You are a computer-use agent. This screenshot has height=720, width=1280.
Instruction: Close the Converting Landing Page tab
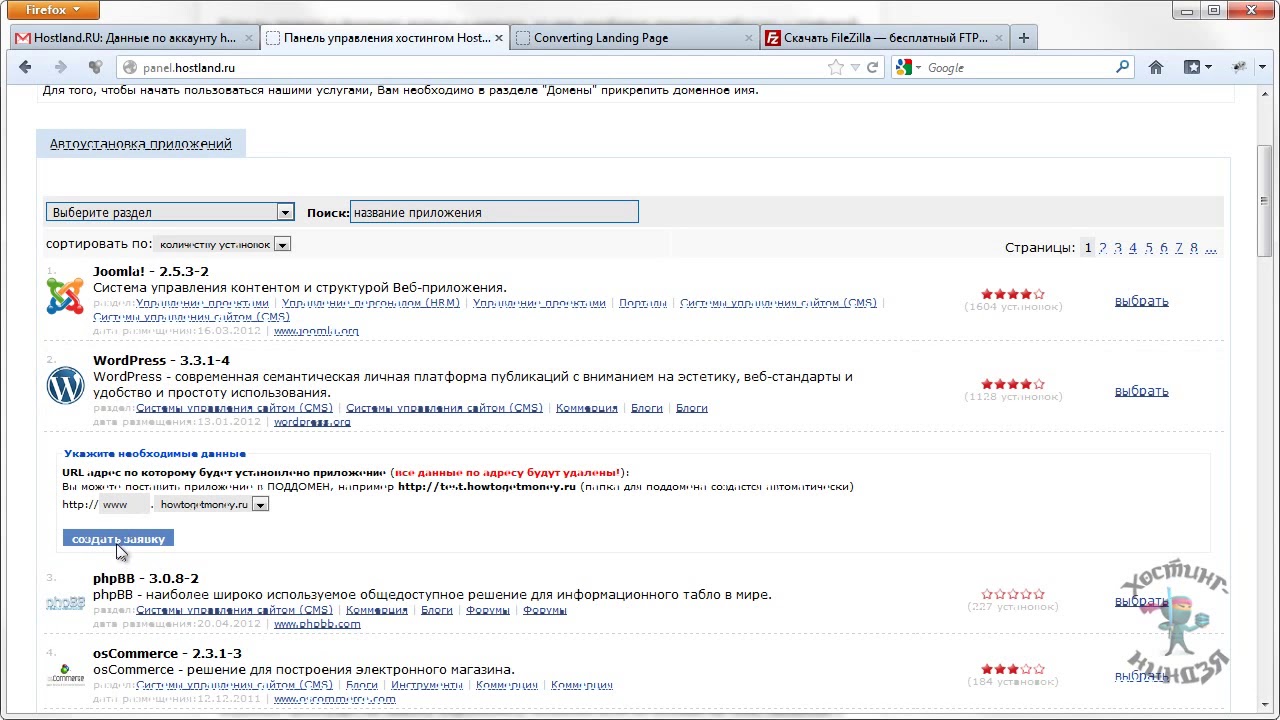pyautogui.click(x=749, y=38)
